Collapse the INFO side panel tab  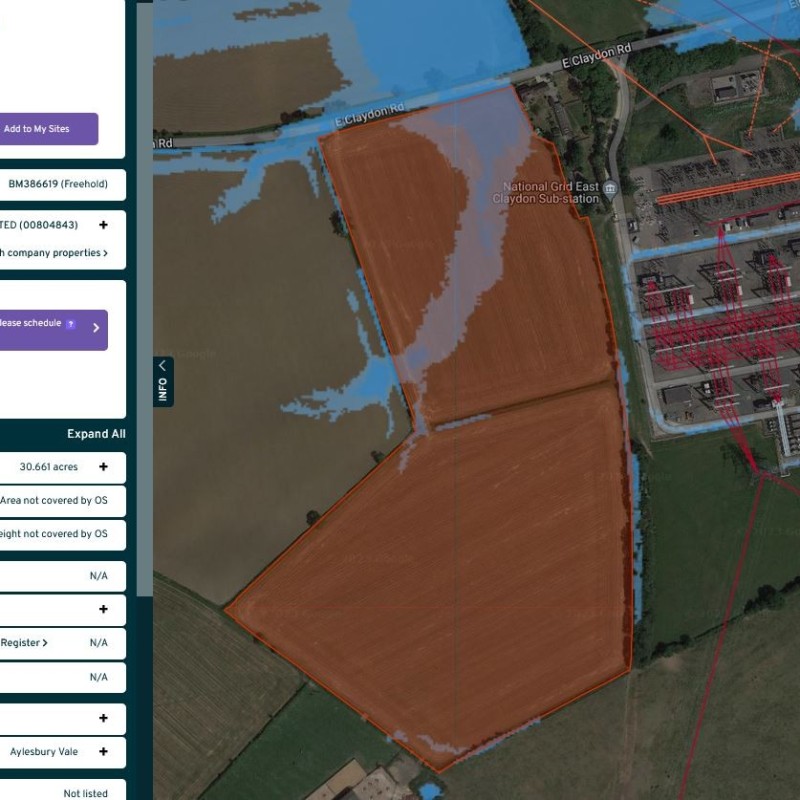click(162, 381)
